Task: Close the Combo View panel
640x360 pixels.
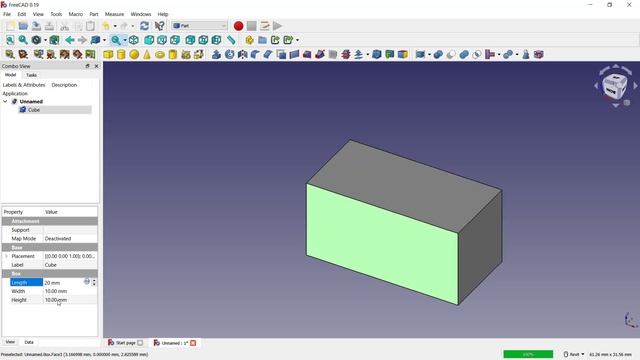Action: click(96, 66)
